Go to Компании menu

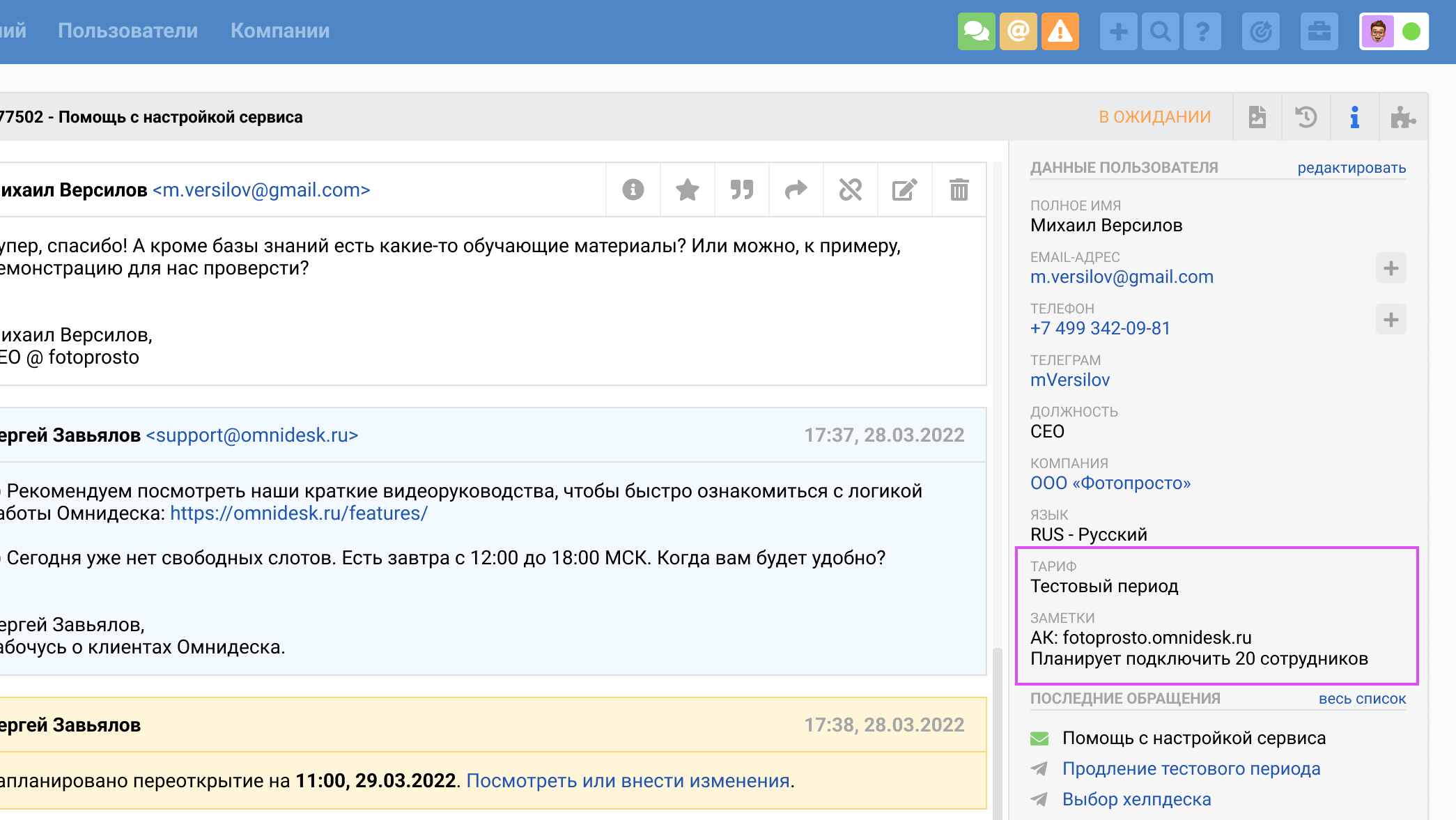(280, 31)
